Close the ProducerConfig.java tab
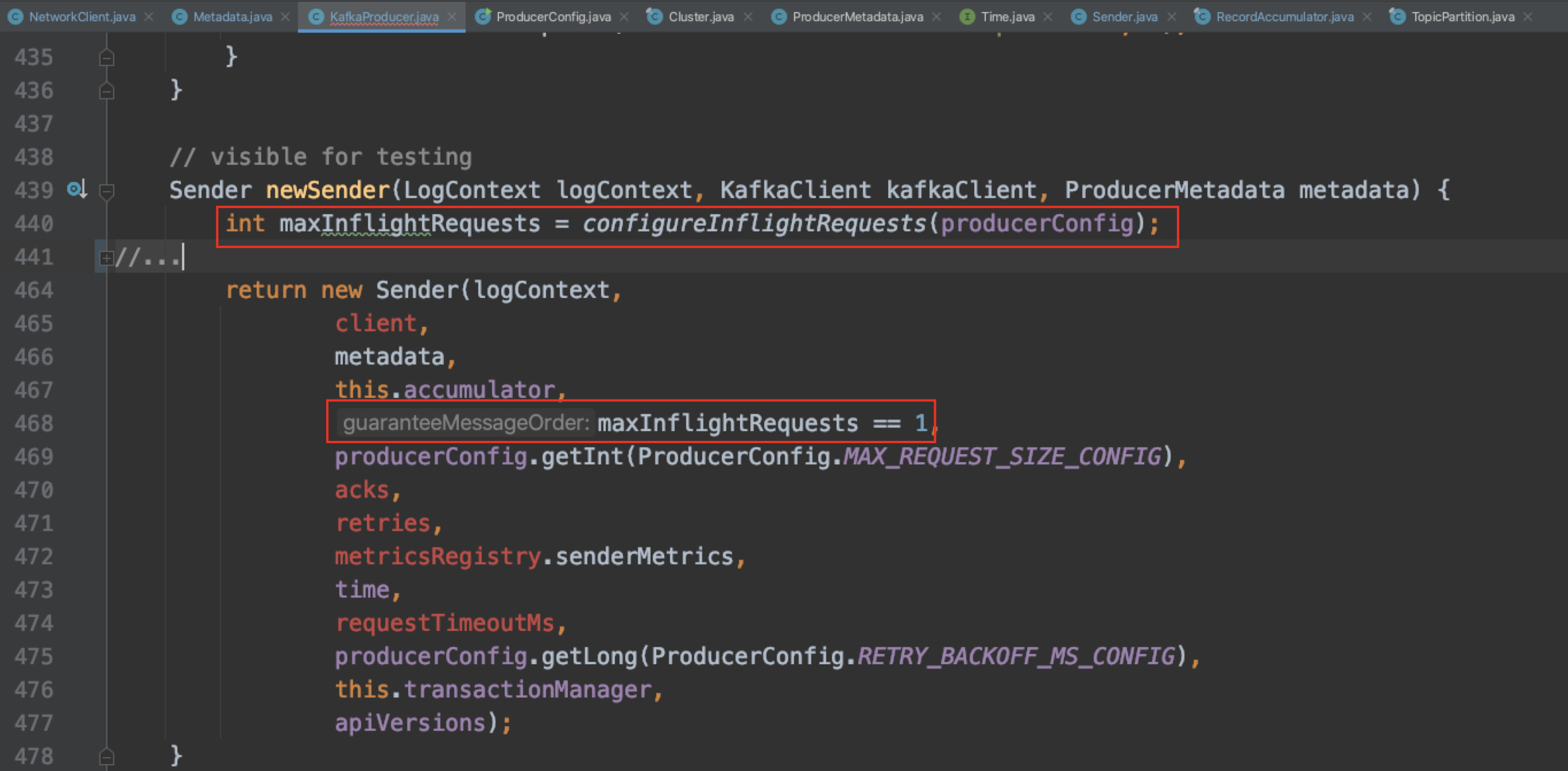This screenshot has height=771, width=1568. coord(624,17)
